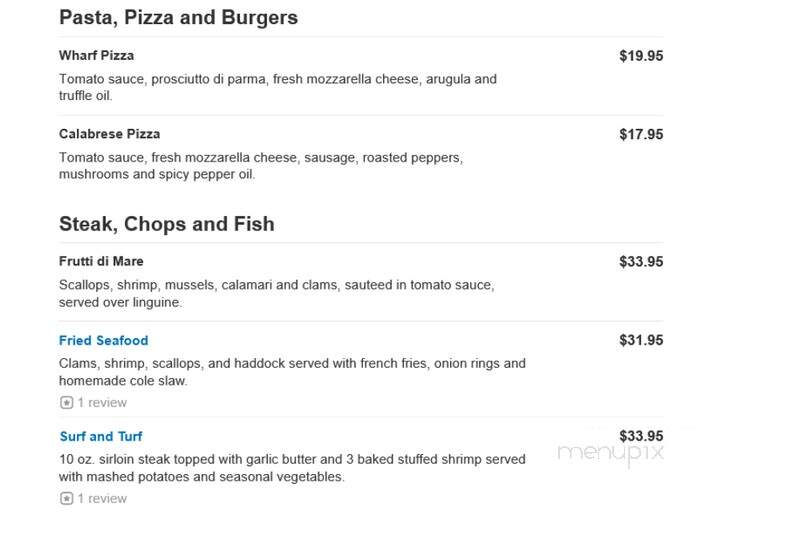Click the Steak, Chops and Fish heading
This screenshot has width=790, height=535.
(167, 224)
